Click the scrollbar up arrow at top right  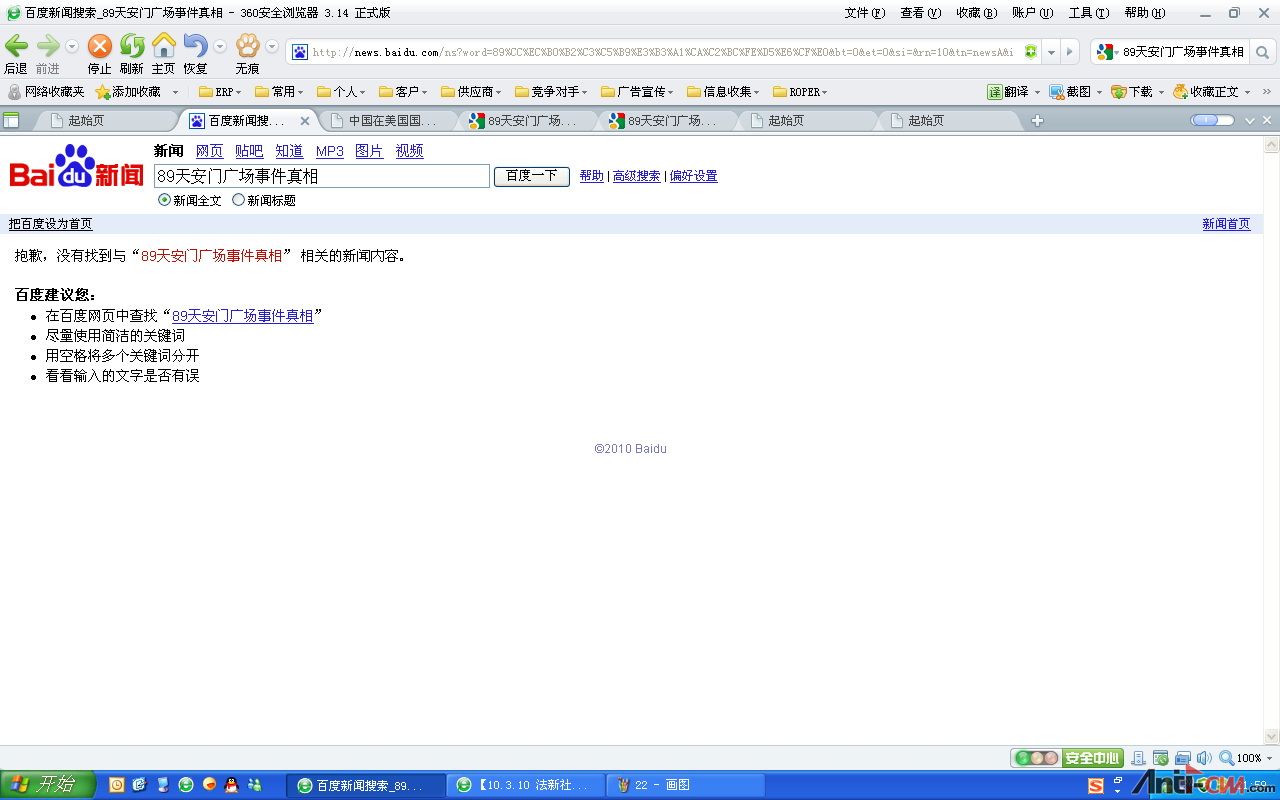click(1272, 144)
